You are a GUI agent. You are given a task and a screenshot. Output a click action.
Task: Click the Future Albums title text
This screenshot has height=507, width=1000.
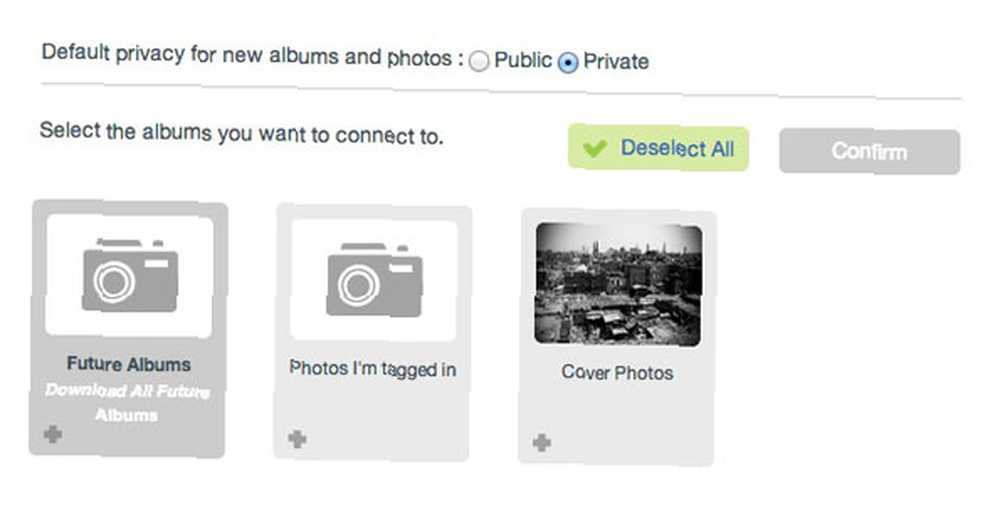(129, 364)
